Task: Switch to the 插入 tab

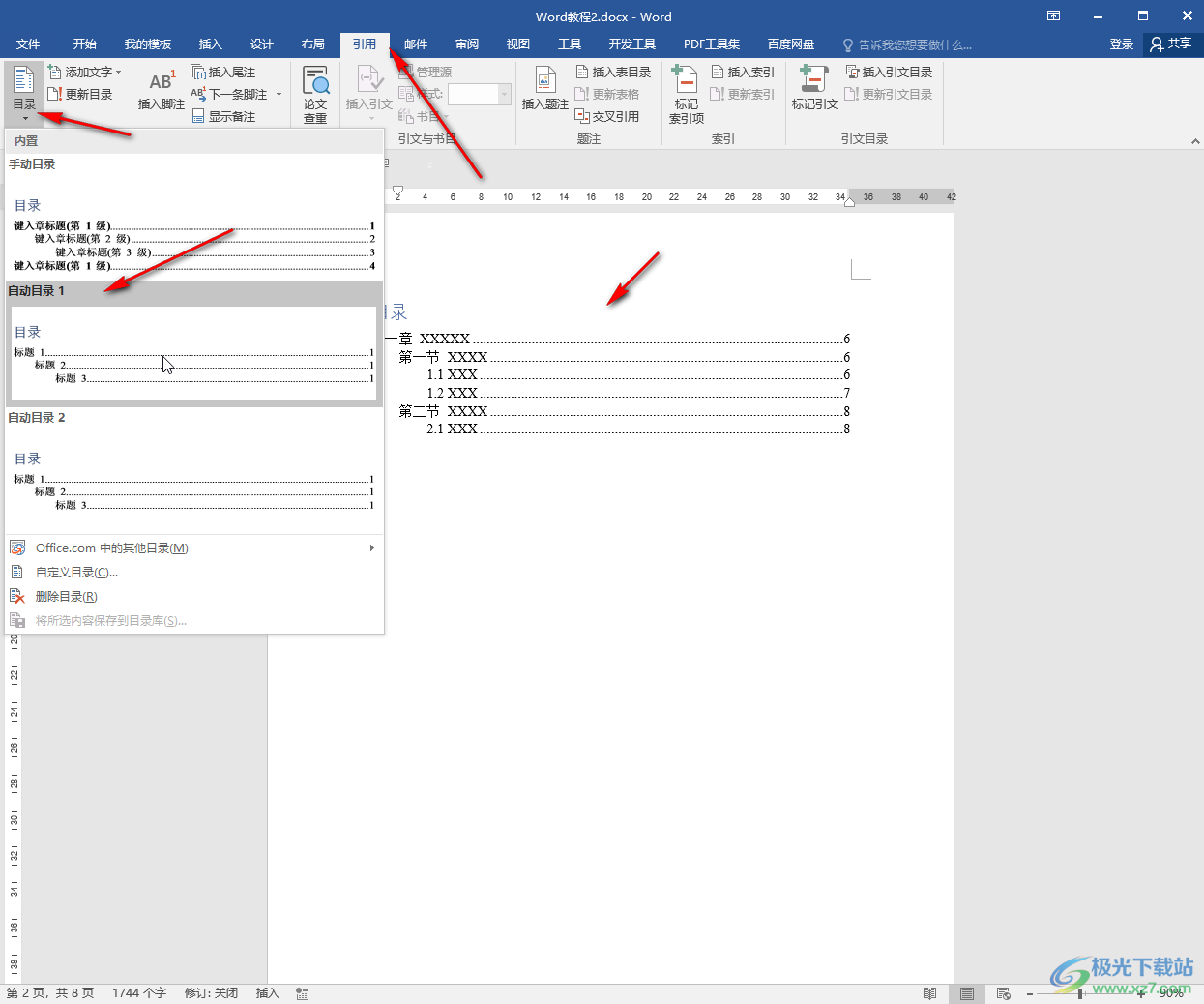Action: [210, 44]
